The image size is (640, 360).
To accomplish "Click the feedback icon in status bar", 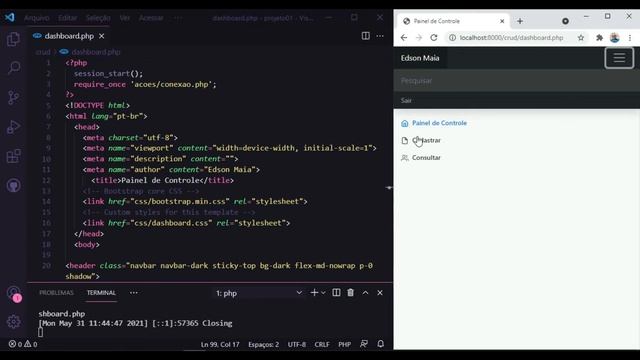I will tap(364, 344).
